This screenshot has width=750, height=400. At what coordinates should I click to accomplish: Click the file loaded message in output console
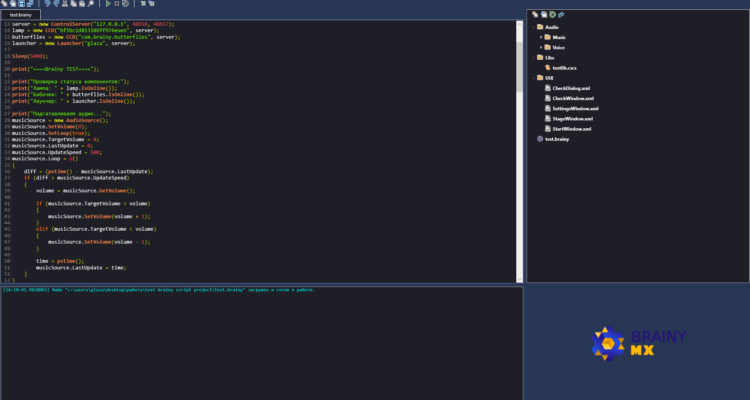click(x=159, y=289)
